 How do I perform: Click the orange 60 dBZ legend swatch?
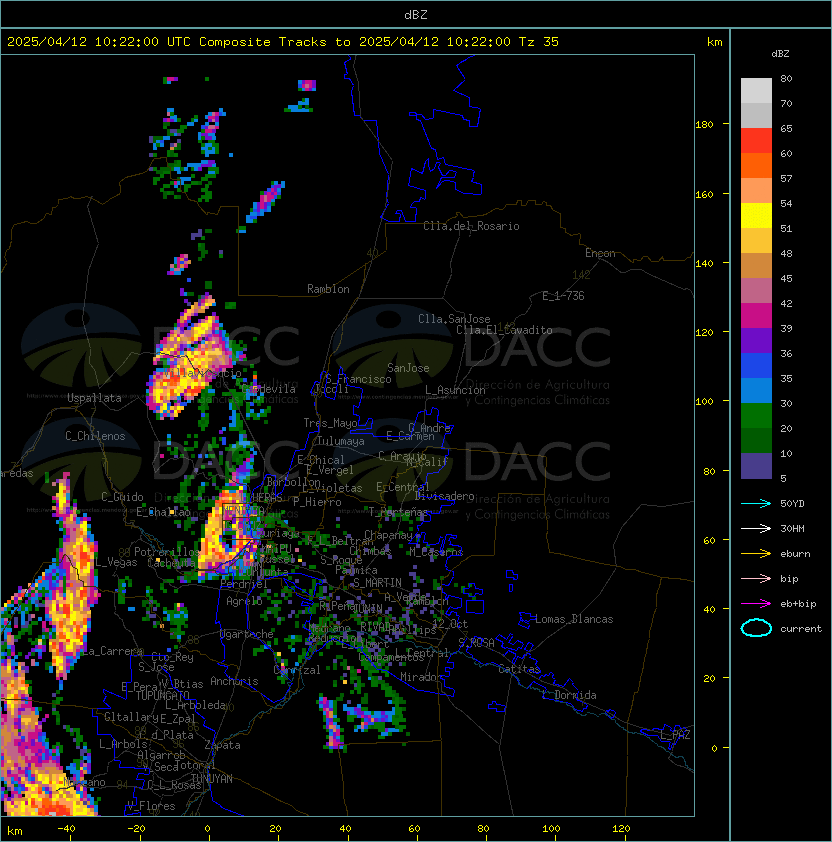pyautogui.click(x=756, y=165)
